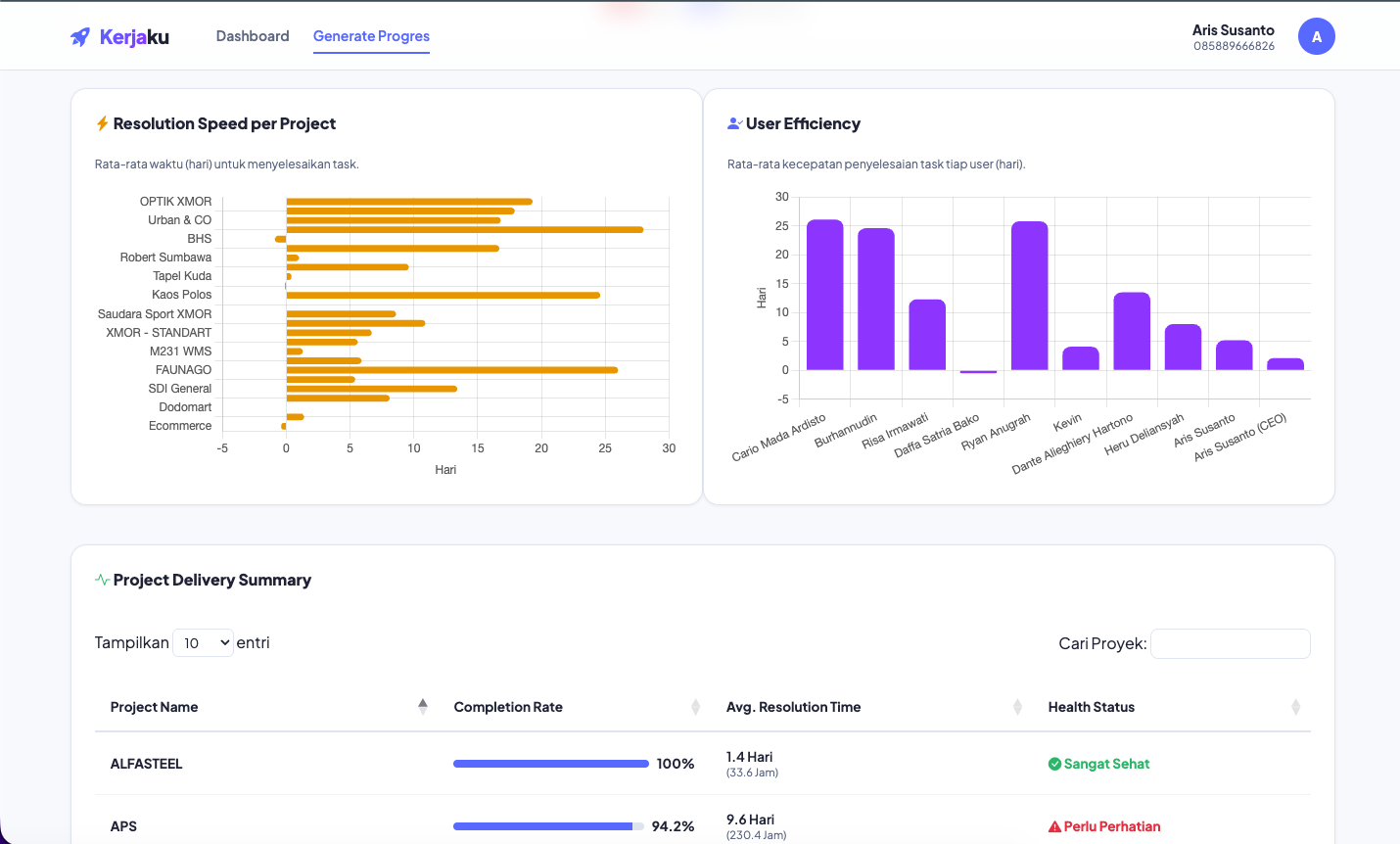Click the Aris Susanto profile name
1400x844 pixels.
coord(1233,30)
